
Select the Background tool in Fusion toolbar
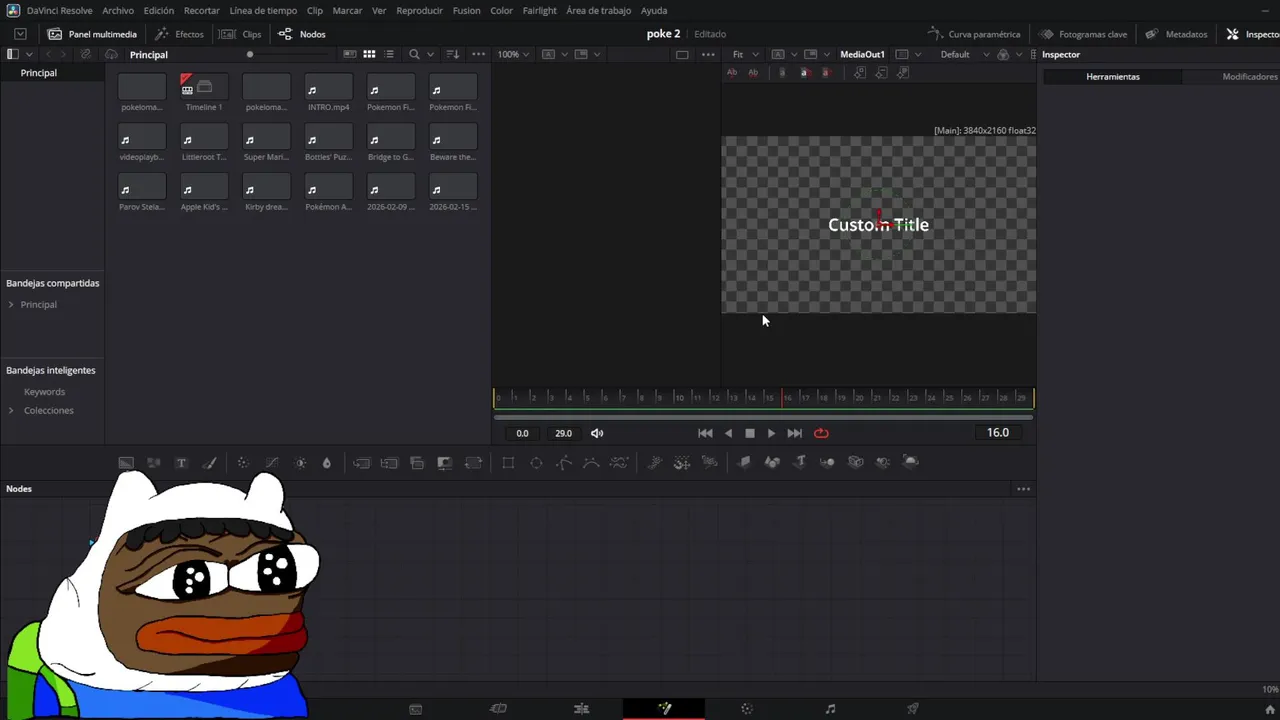pos(126,463)
